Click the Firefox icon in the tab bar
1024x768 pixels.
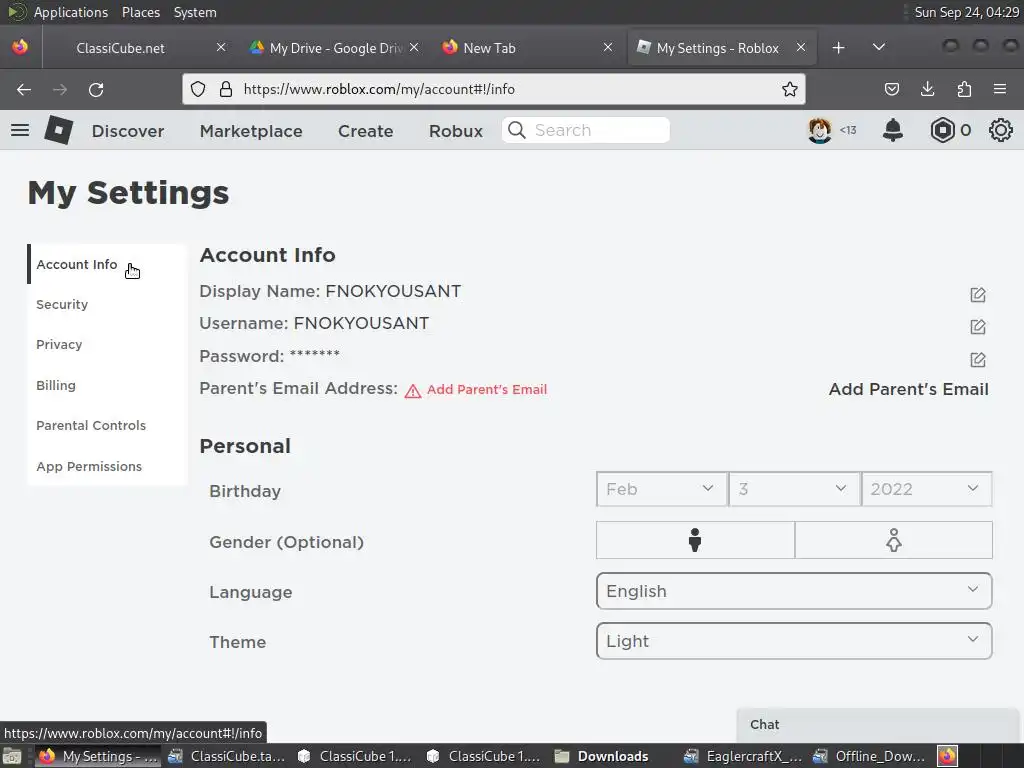point(20,47)
